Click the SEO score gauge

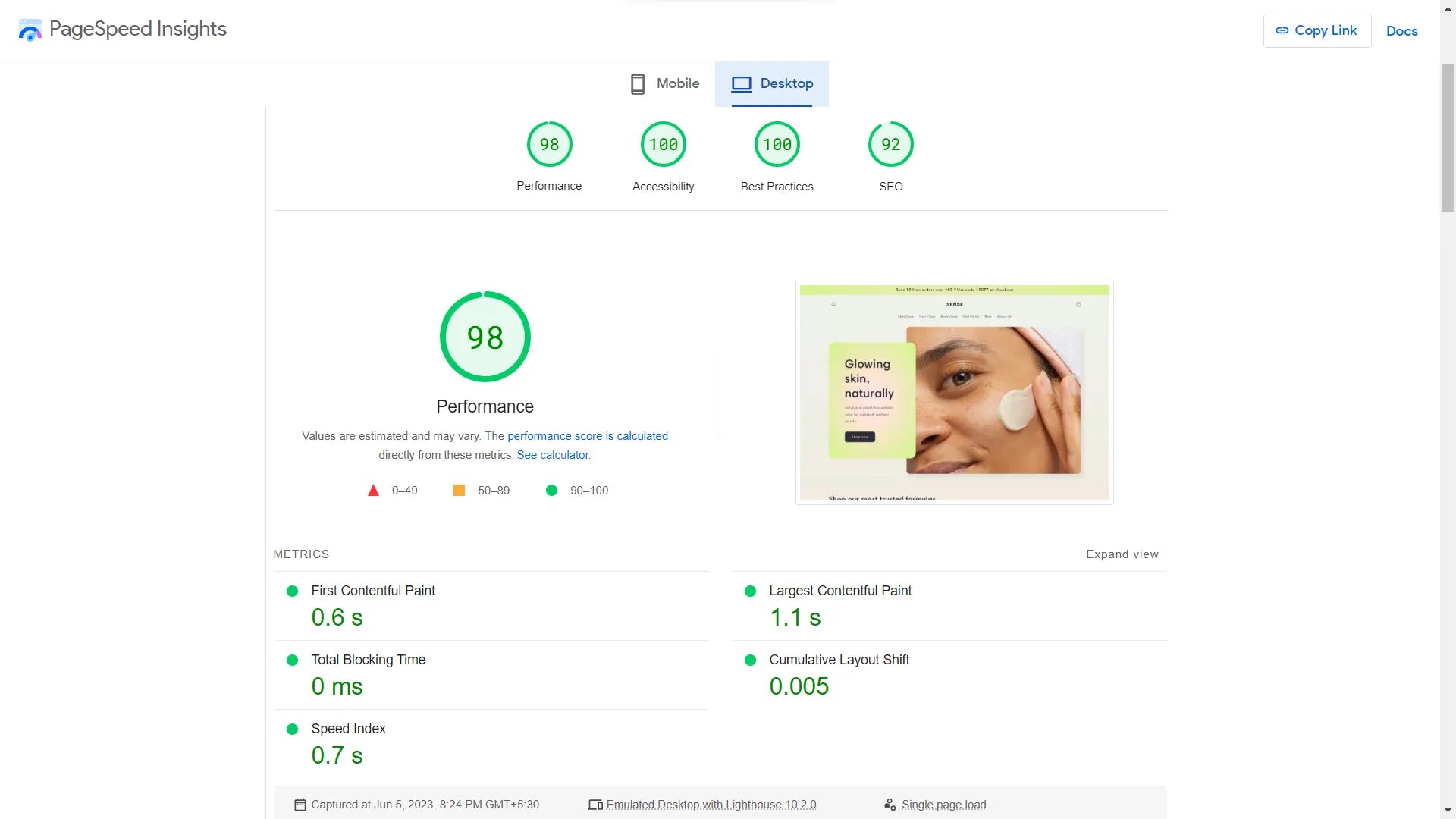[x=890, y=144]
